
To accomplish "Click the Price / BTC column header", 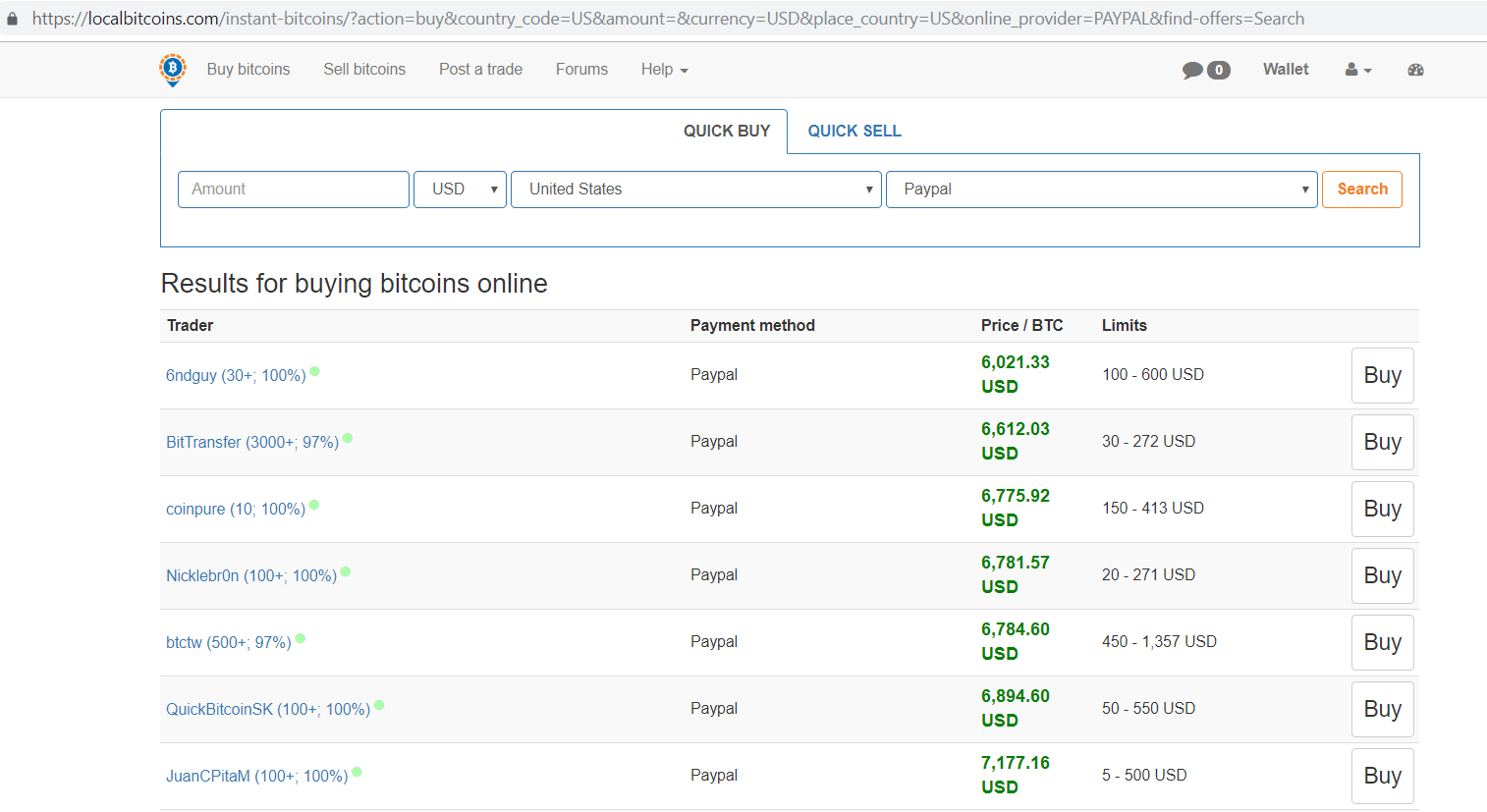I will click(1021, 326).
